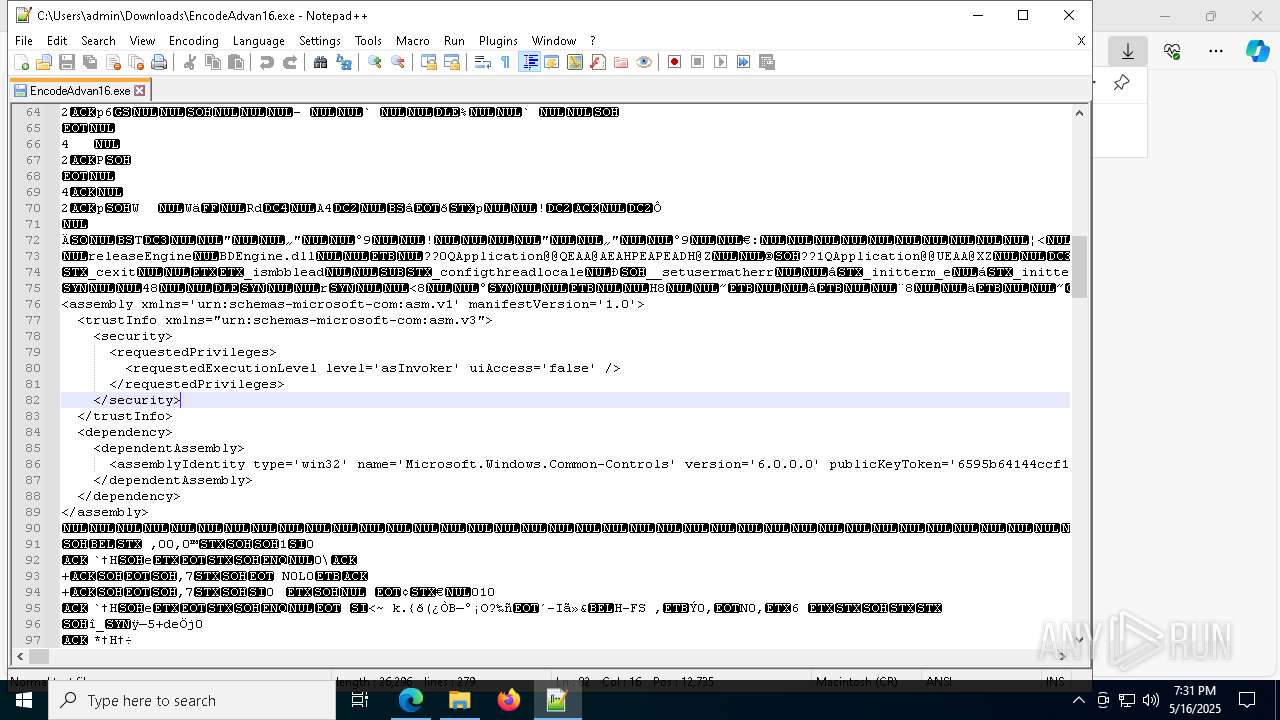Save the current recorded macro icon
1280x720 pixels.
(x=767, y=62)
